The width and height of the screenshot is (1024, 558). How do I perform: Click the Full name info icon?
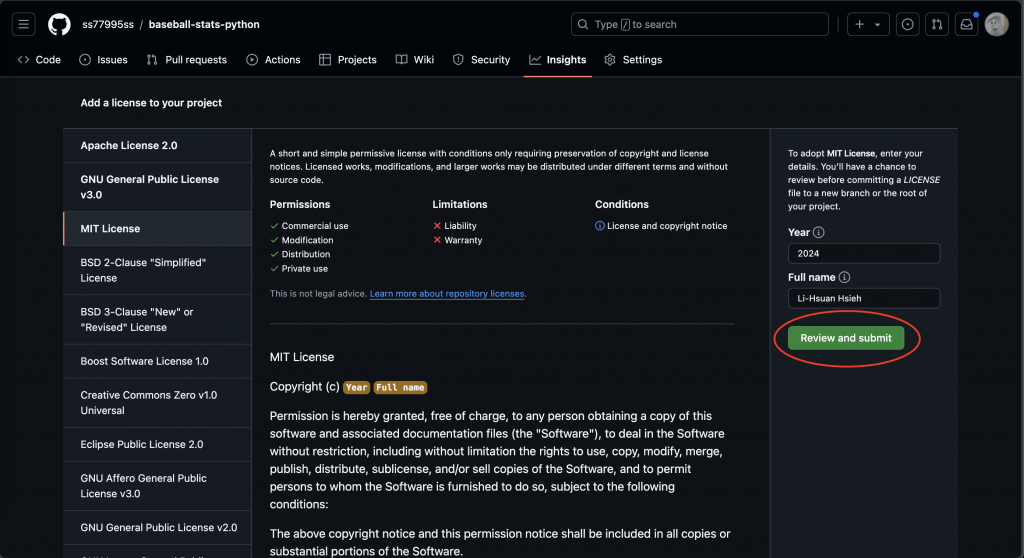(844, 278)
